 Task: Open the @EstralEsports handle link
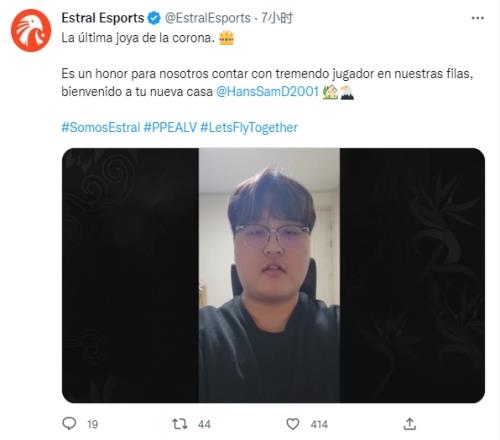(x=207, y=18)
